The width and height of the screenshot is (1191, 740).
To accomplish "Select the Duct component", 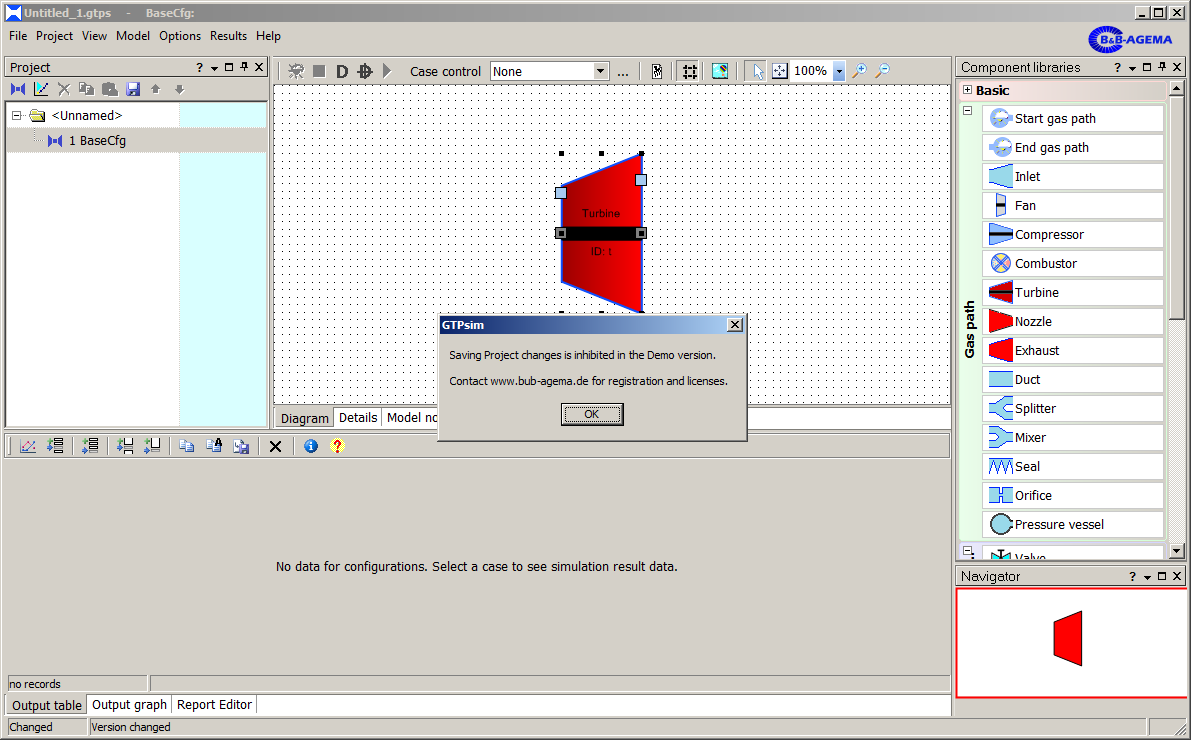I will tap(1073, 379).
